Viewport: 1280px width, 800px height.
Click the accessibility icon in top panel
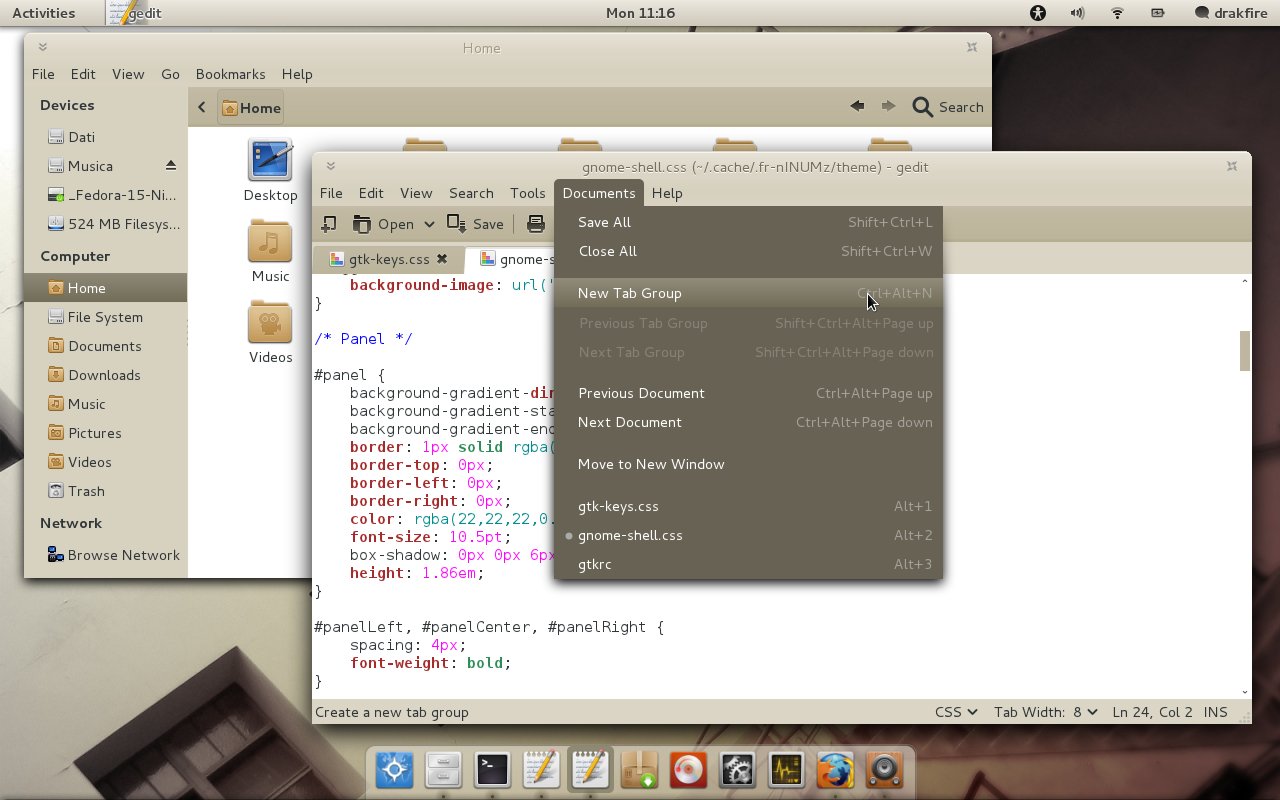point(1038,13)
